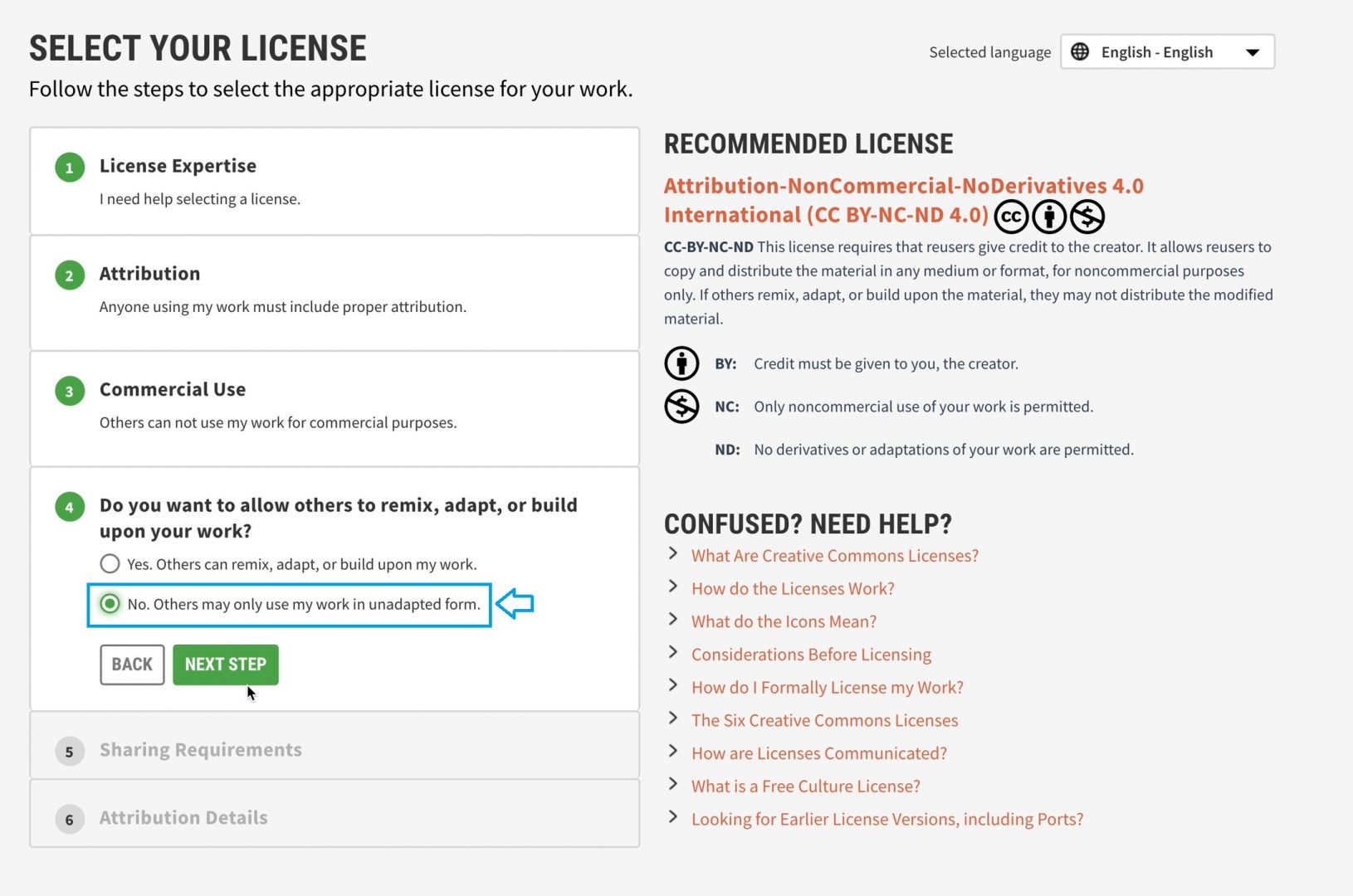The height and width of the screenshot is (896, 1353).
Task: Click the green step 2 Attribution circle
Action: (x=70, y=274)
